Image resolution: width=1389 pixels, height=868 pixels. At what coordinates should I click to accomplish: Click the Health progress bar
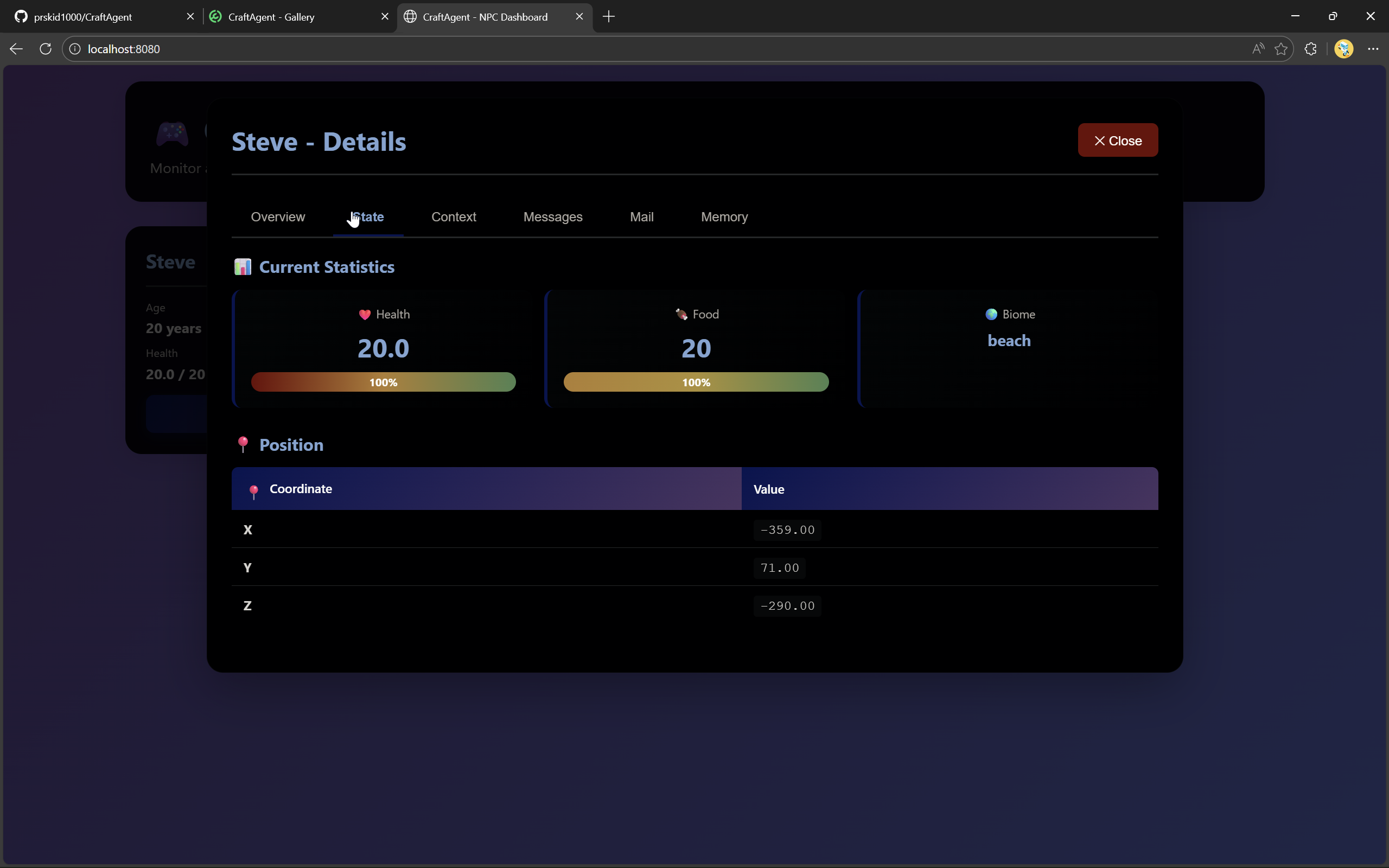pyautogui.click(x=384, y=382)
